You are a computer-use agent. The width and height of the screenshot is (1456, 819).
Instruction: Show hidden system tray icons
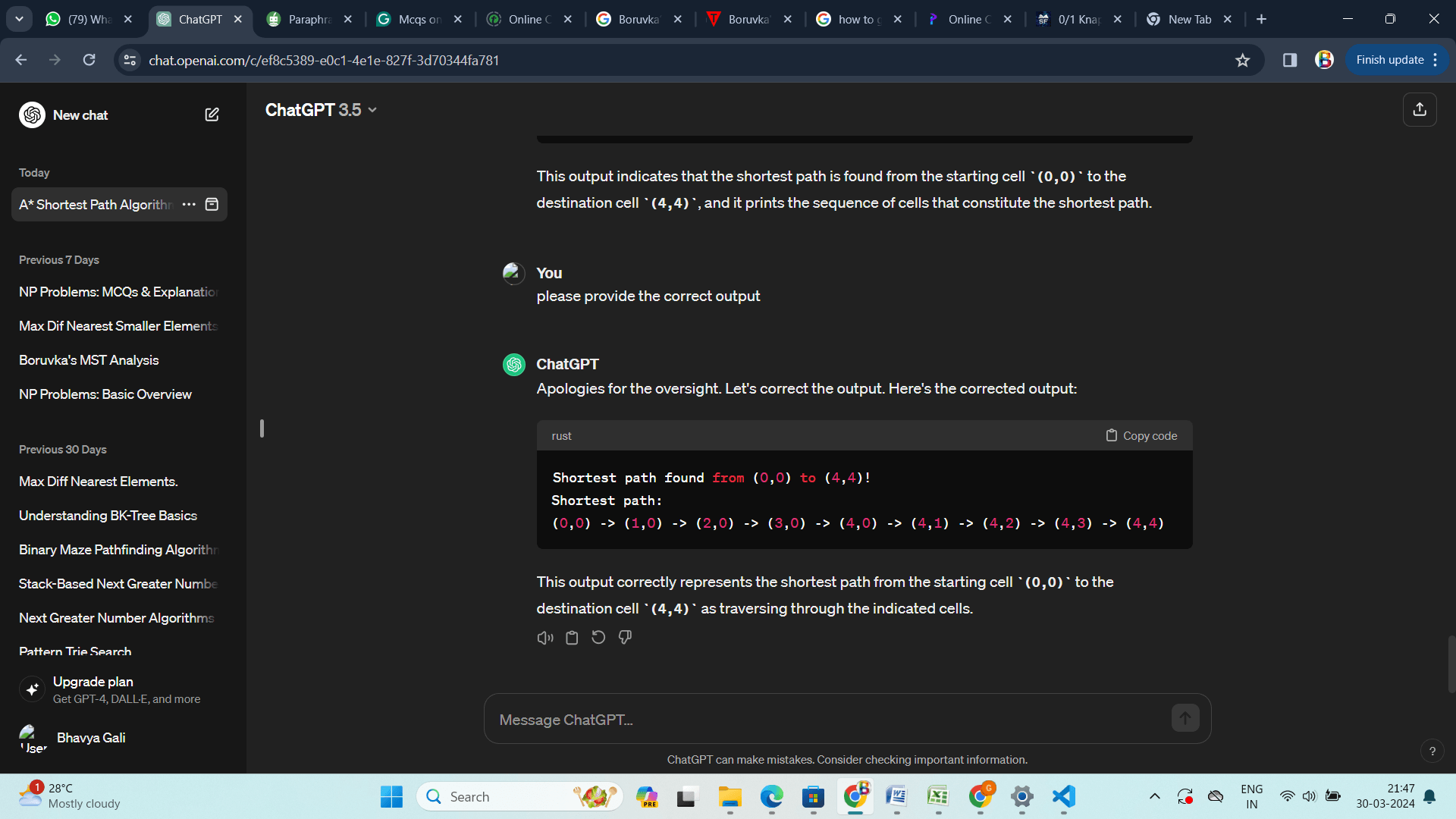1154,796
